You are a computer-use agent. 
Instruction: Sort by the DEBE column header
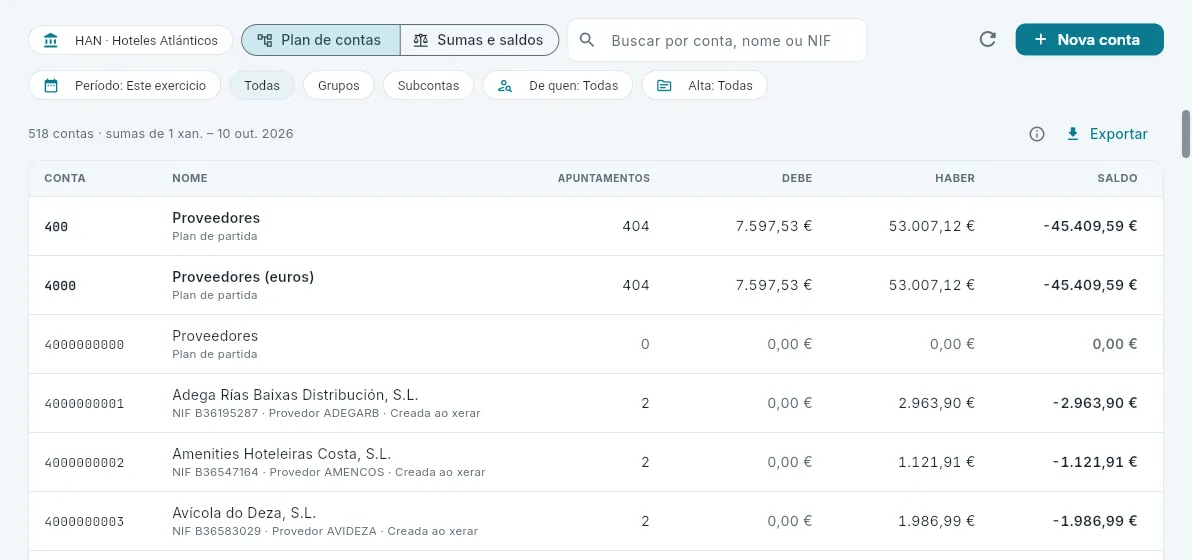tap(797, 179)
